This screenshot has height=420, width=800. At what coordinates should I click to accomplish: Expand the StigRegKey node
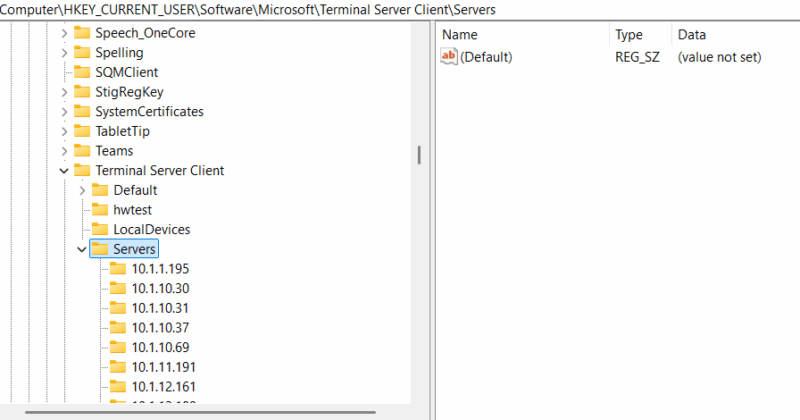64,92
